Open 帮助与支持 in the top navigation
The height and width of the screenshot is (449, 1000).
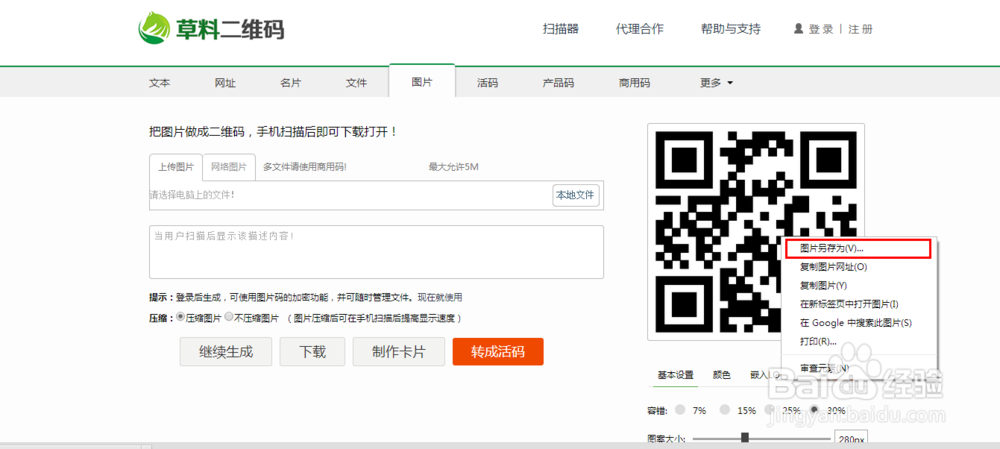click(730, 29)
